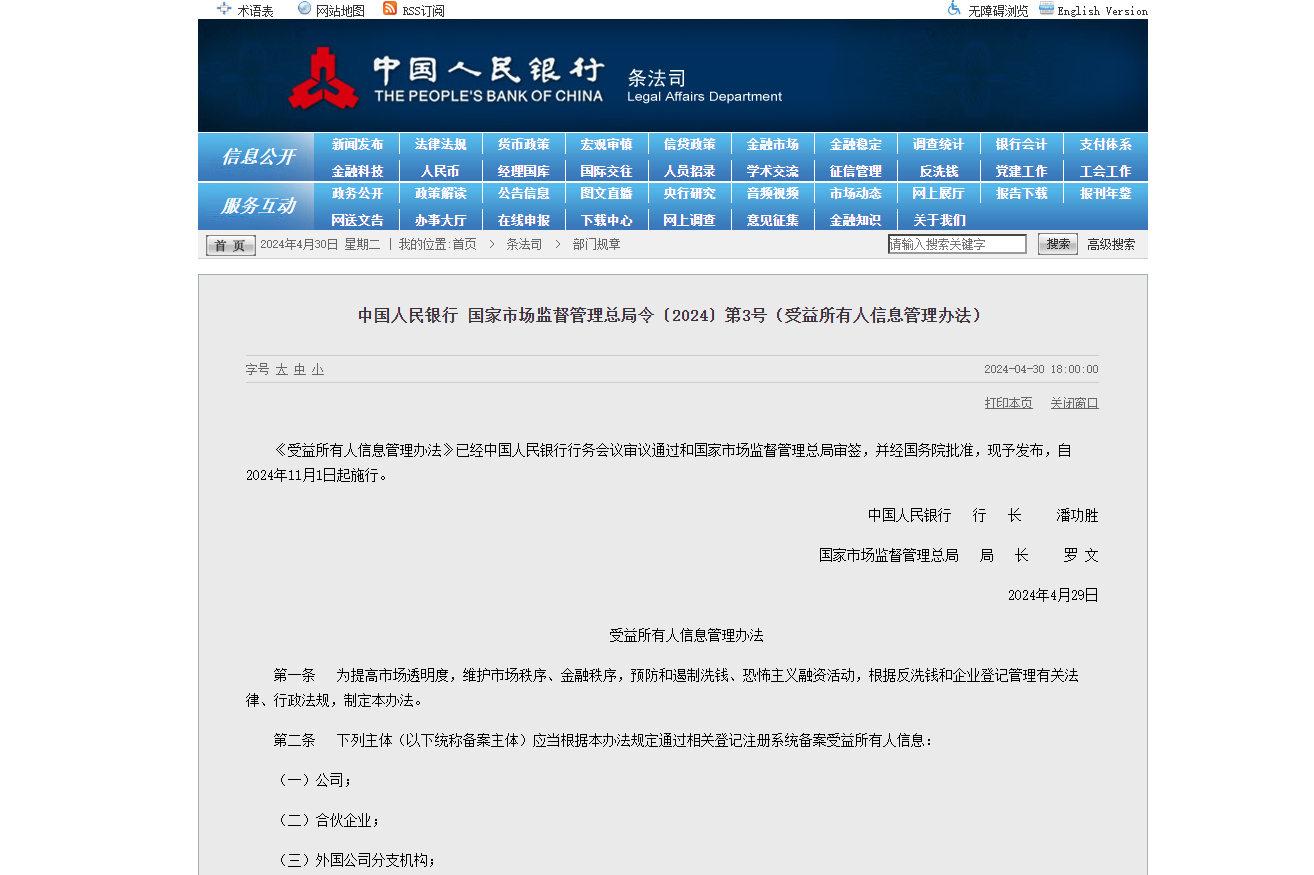Close the window via 关闭窗口
This screenshot has height=875, width=1314.
(x=1074, y=403)
